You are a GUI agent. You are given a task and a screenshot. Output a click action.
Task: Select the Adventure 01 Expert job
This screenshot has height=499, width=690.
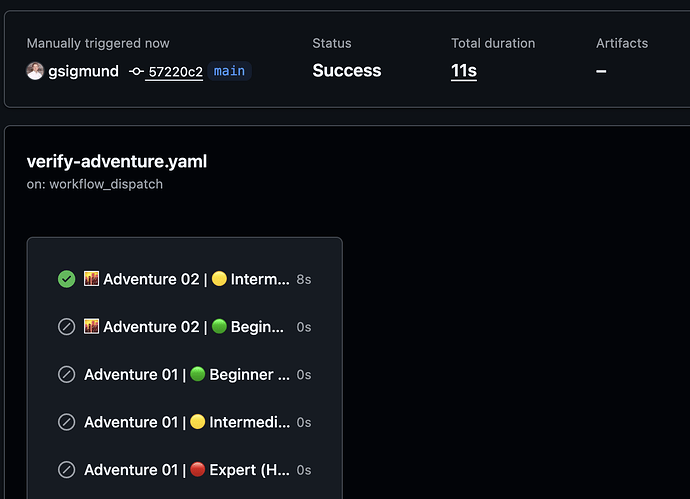(x=184, y=470)
